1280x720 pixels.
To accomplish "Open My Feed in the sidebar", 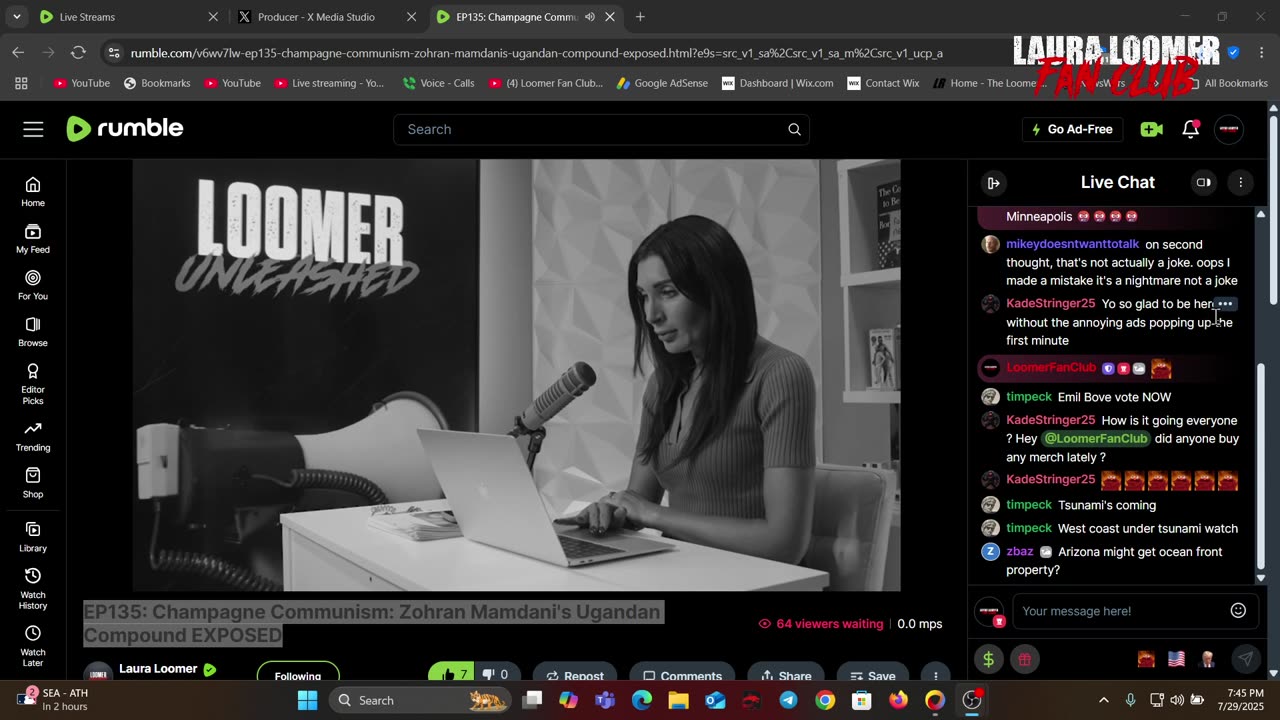I will pos(33,238).
